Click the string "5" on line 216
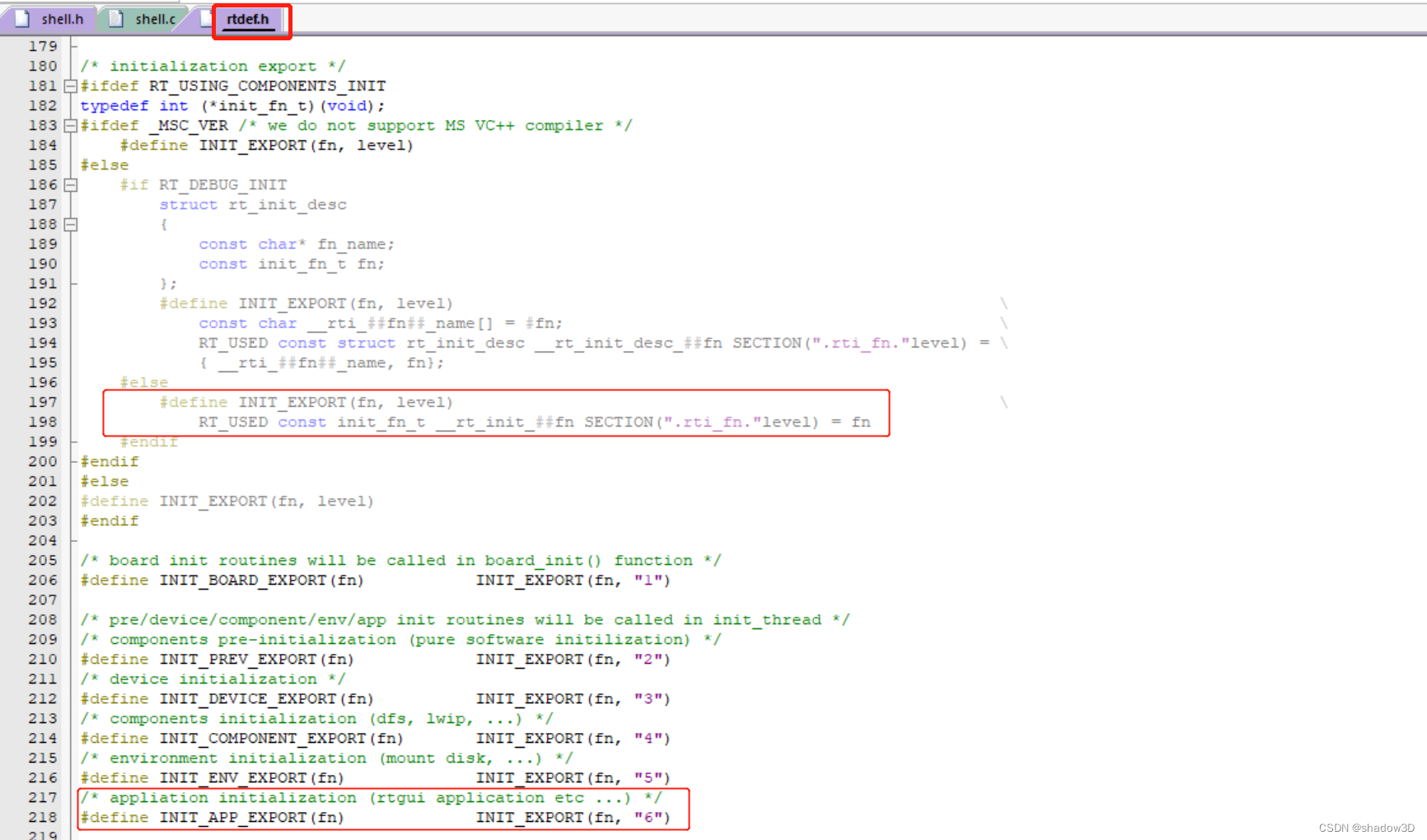The image size is (1427, 840). [648, 777]
